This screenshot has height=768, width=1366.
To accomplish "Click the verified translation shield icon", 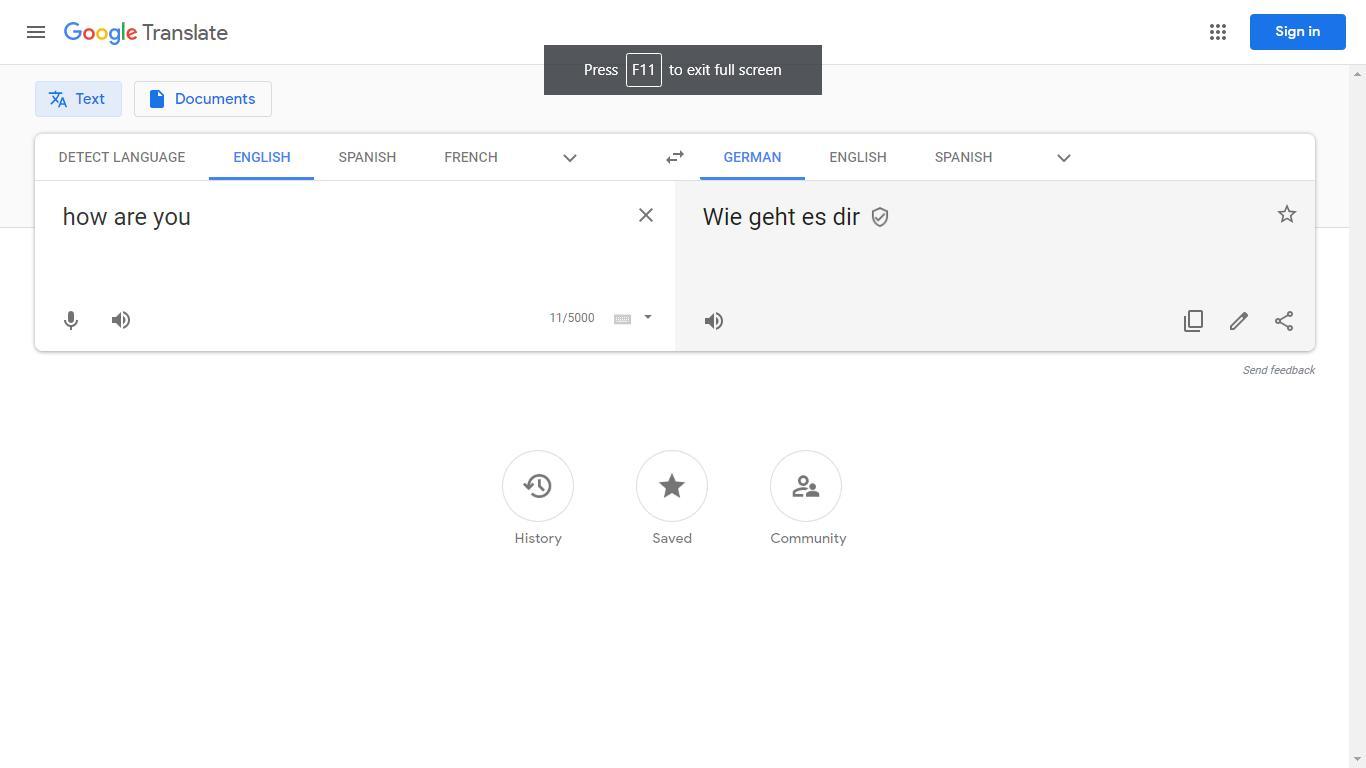I will 880,217.
